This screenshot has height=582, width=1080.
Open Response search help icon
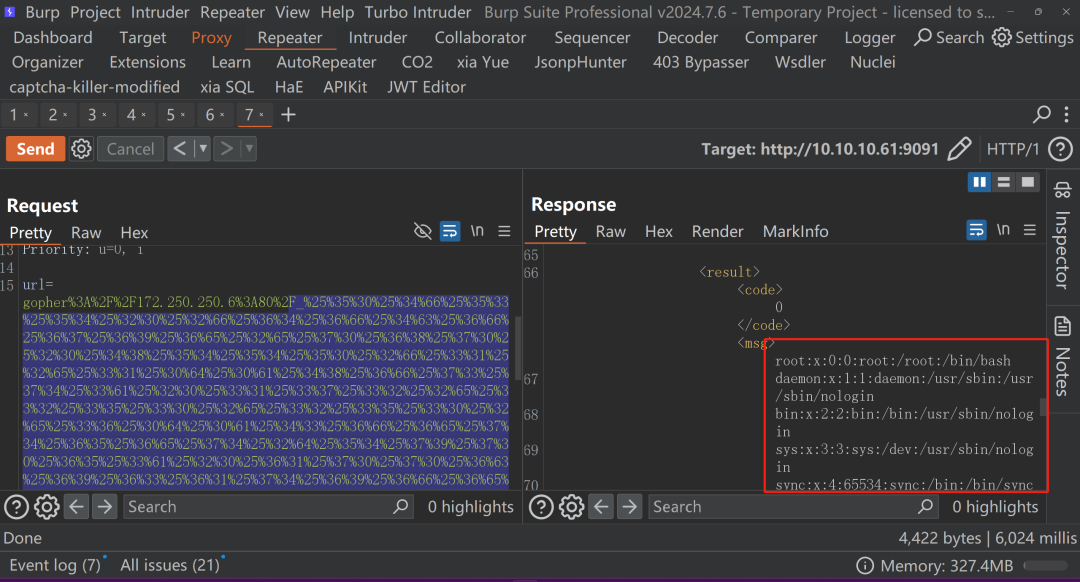pos(541,507)
